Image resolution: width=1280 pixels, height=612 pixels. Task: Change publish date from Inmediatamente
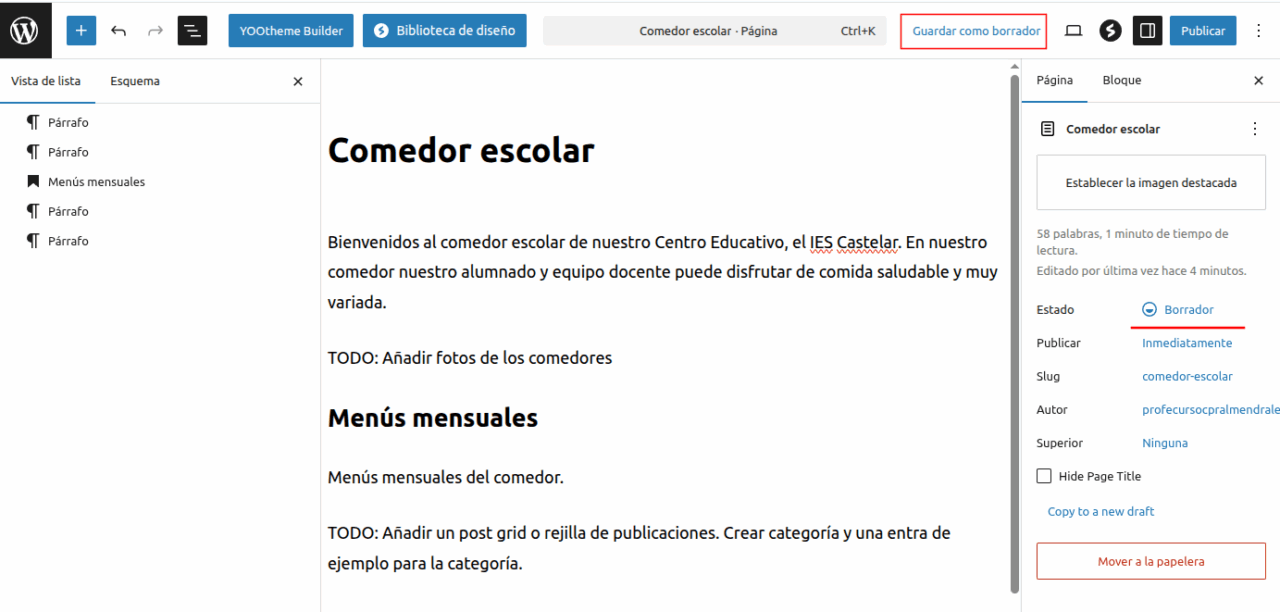(x=1187, y=343)
